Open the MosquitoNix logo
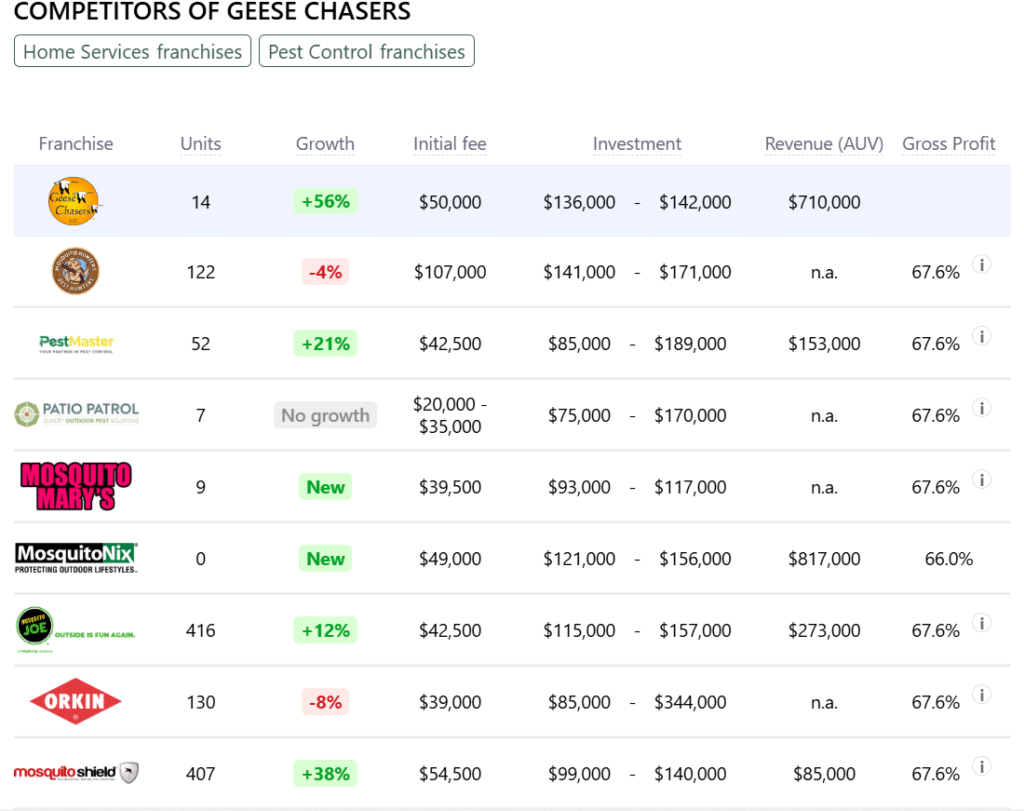 [76, 558]
